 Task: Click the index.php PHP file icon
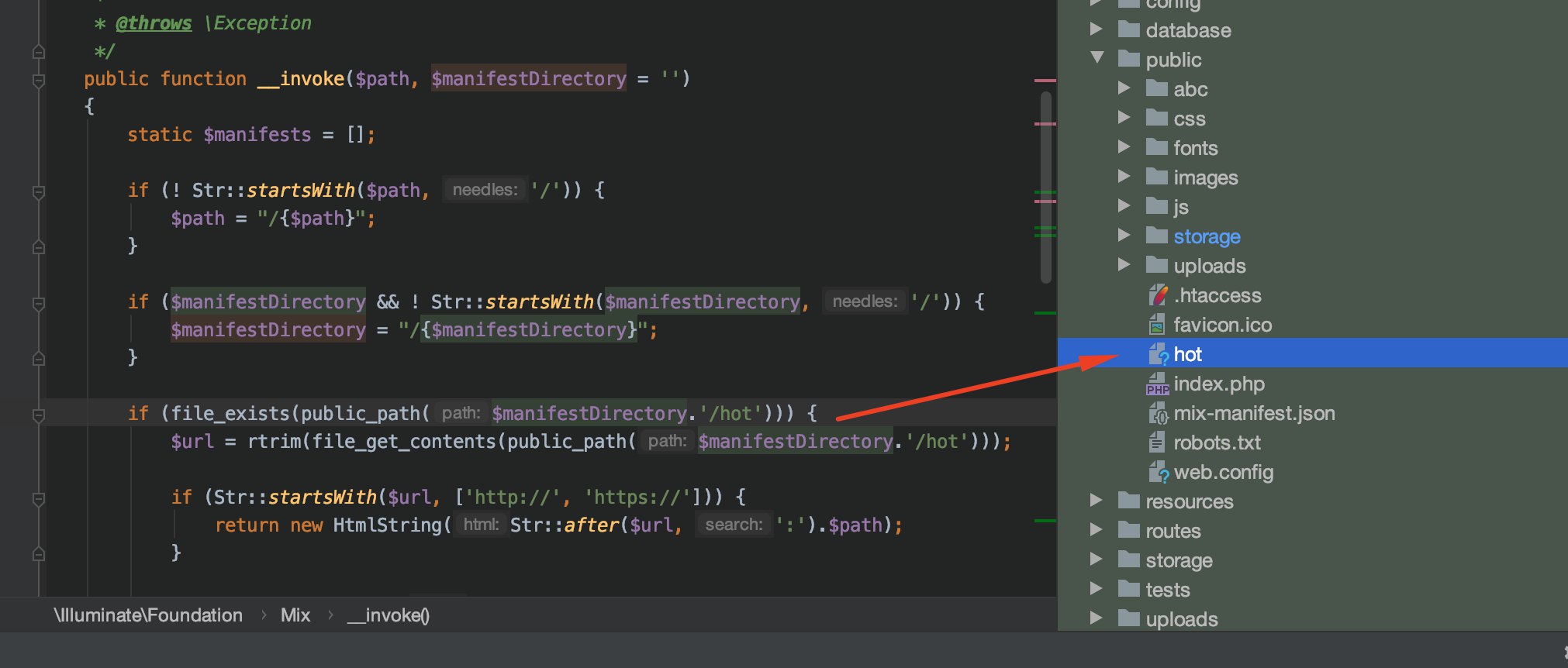pyautogui.click(x=1157, y=384)
